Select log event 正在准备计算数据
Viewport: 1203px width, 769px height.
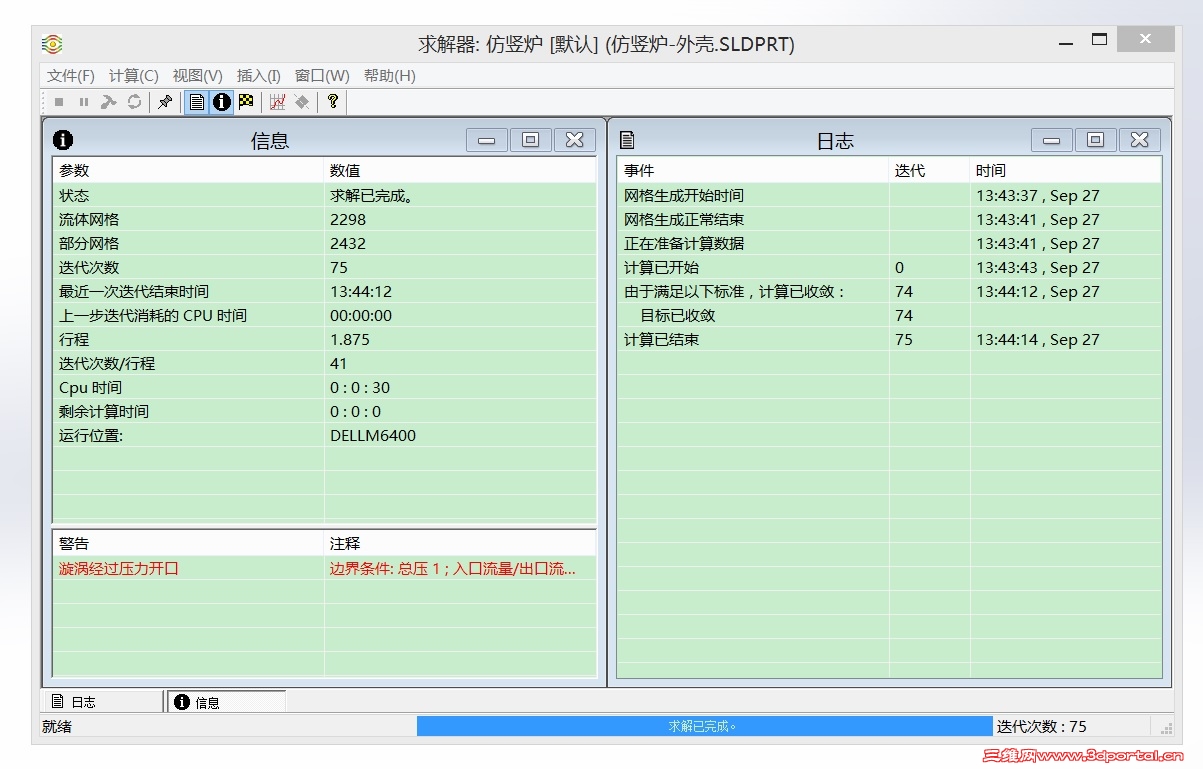(889, 244)
